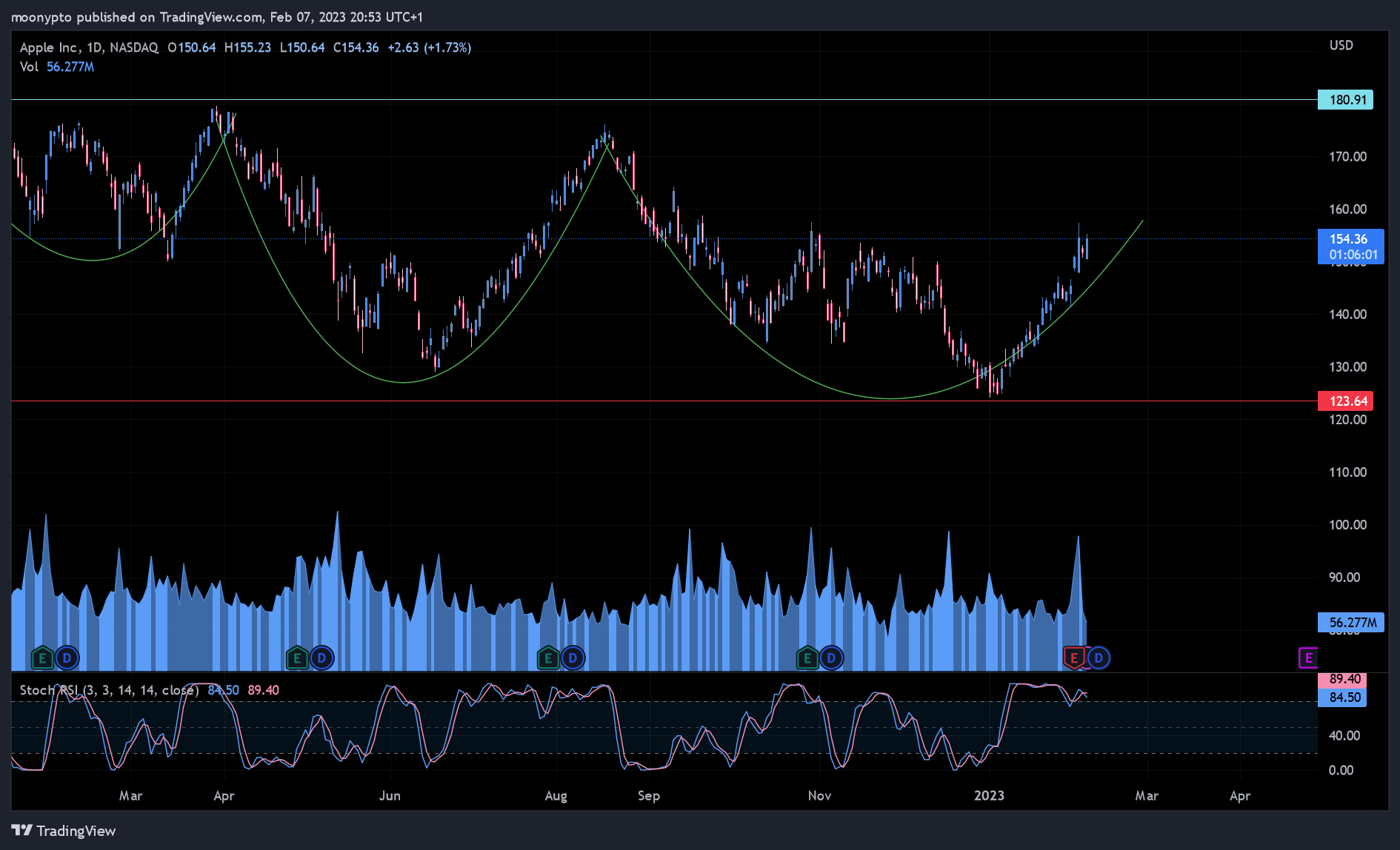Click the 100.00 price axis tick

tap(1347, 525)
